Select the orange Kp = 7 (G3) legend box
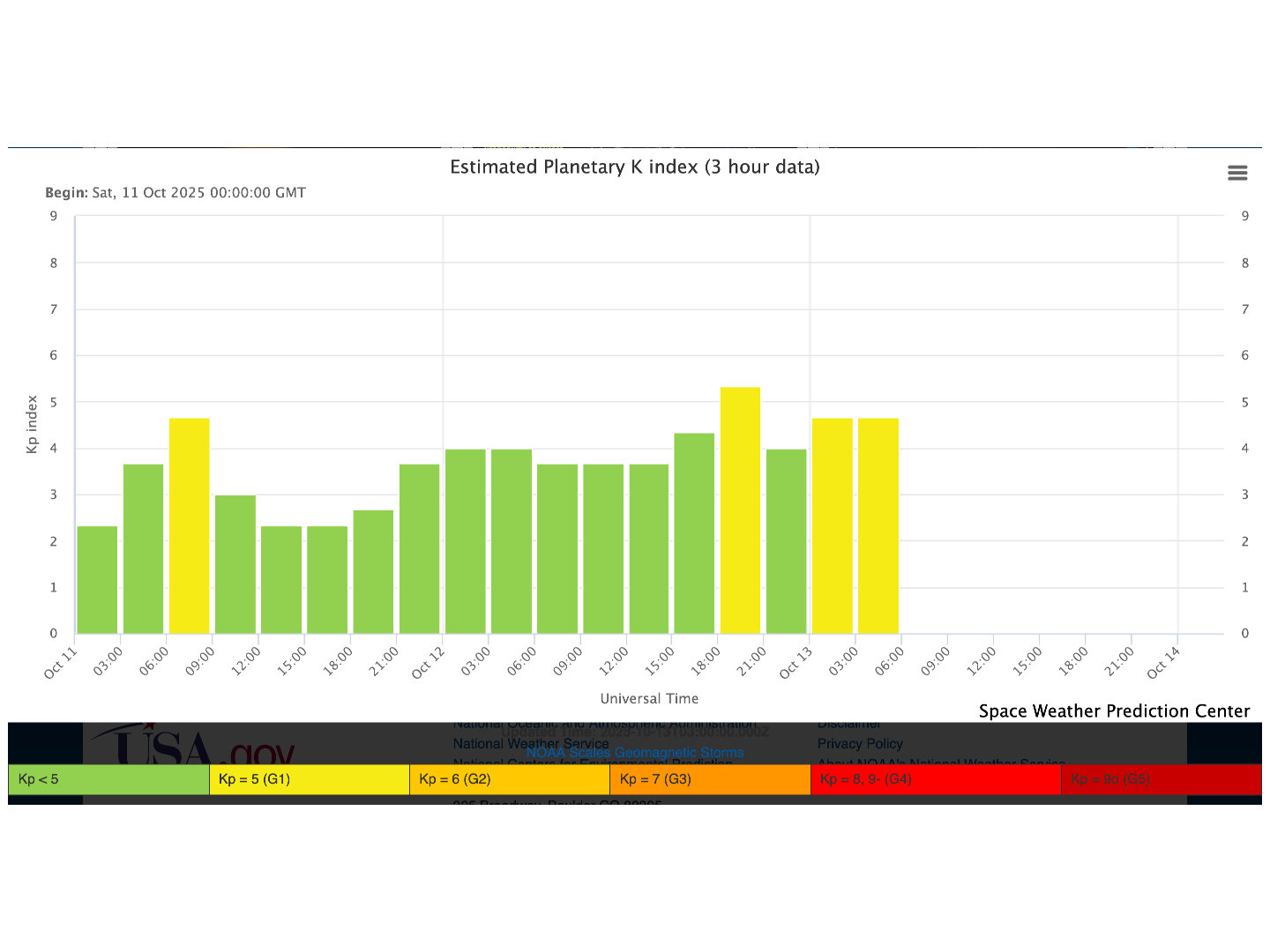The width and height of the screenshot is (1270, 952). tap(709, 779)
